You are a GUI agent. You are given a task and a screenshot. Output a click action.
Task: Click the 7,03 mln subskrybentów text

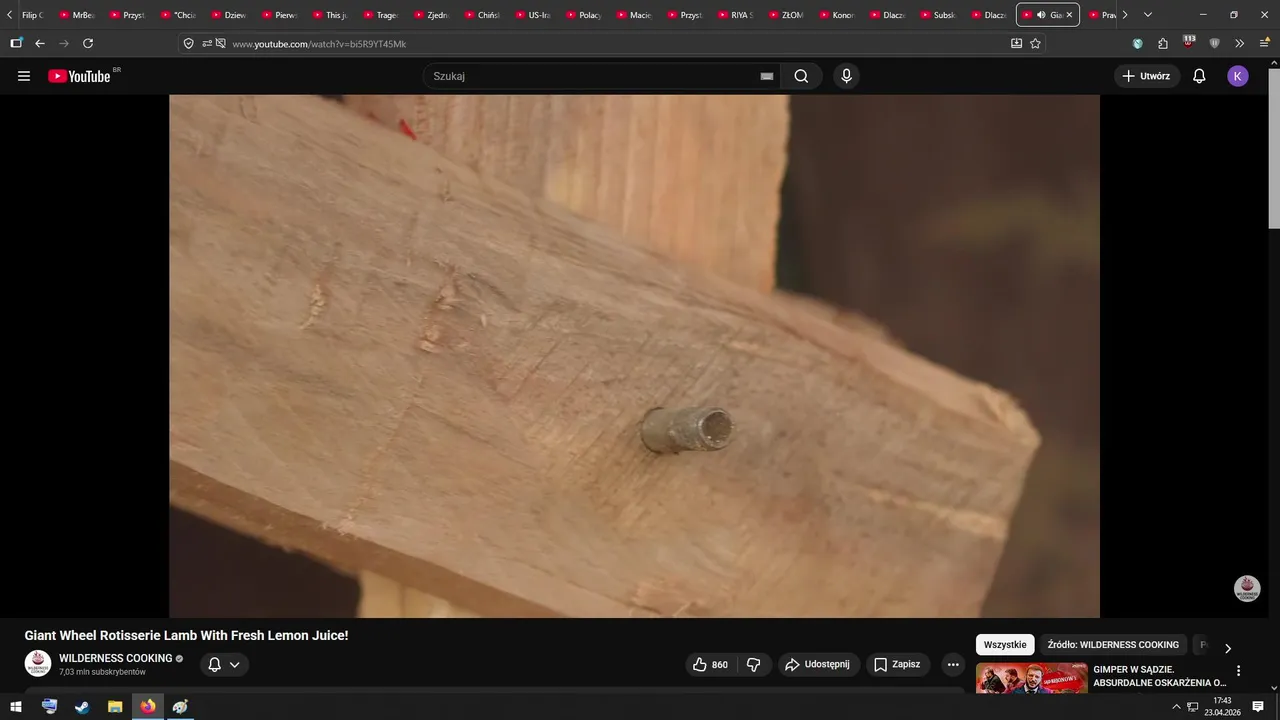pyautogui.click(x=102, y=672)
